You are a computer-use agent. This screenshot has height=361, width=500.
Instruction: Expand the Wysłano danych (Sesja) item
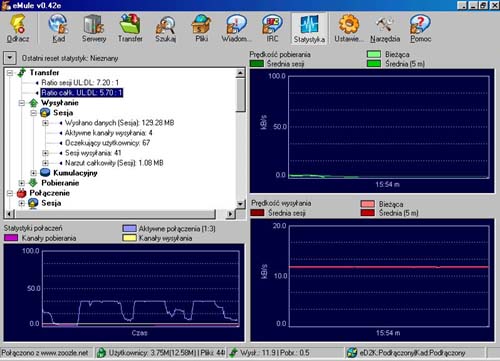45,123
